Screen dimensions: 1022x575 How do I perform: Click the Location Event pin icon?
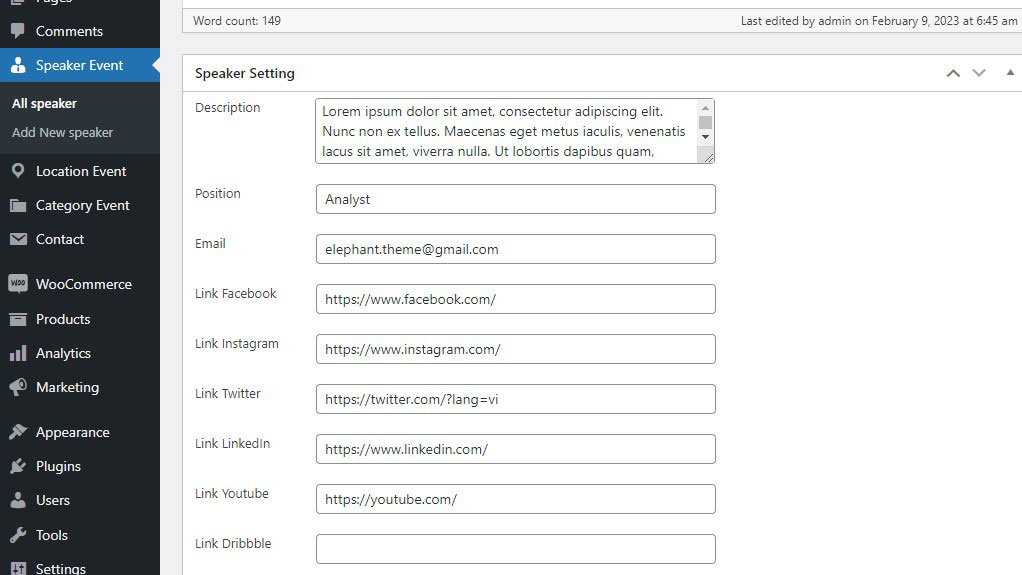click(x=18, y=171)
